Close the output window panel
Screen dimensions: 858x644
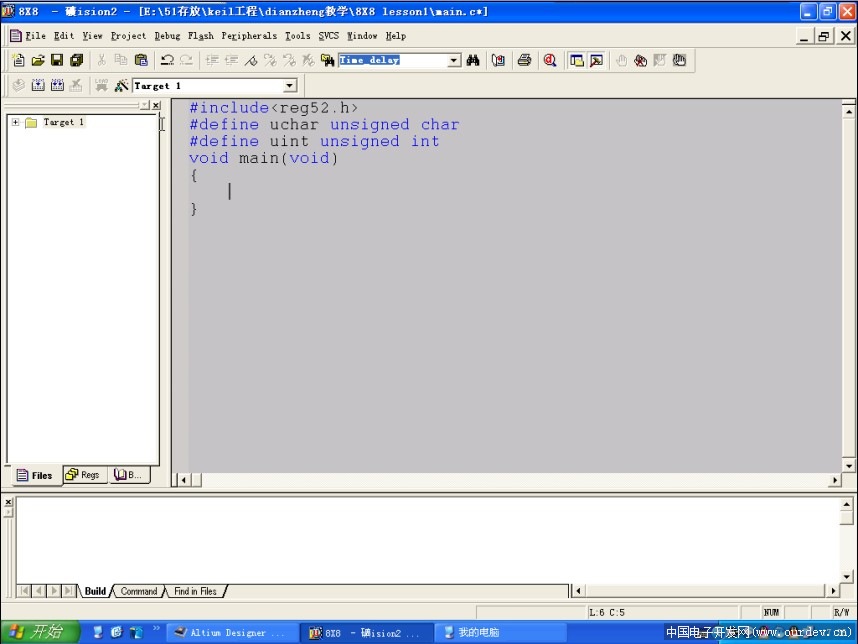coord(8,502)
